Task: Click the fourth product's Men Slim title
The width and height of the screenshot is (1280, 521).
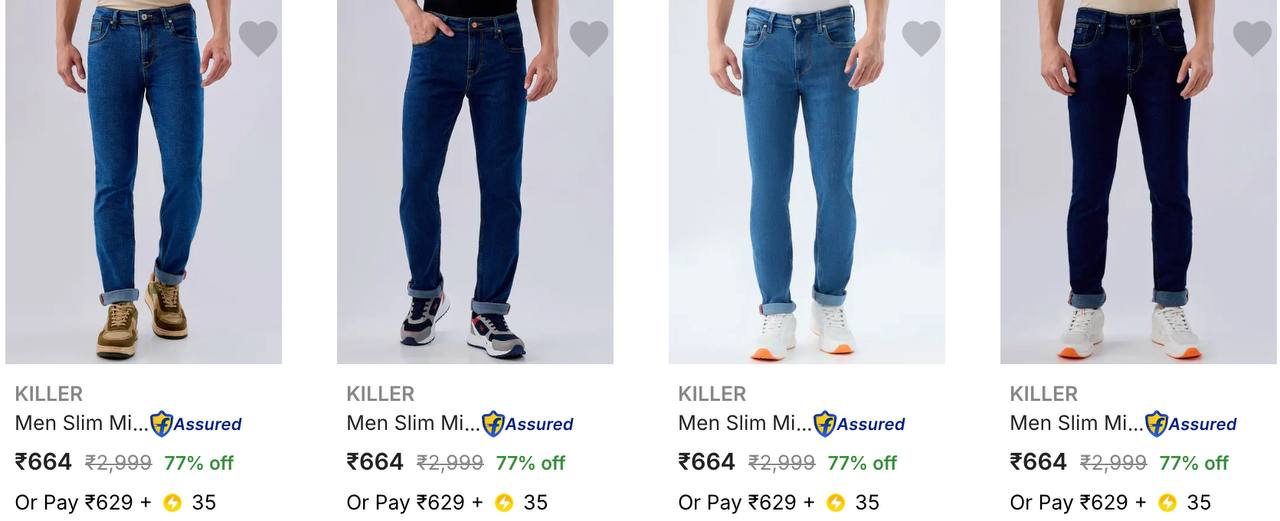Action: point(1076,423)
